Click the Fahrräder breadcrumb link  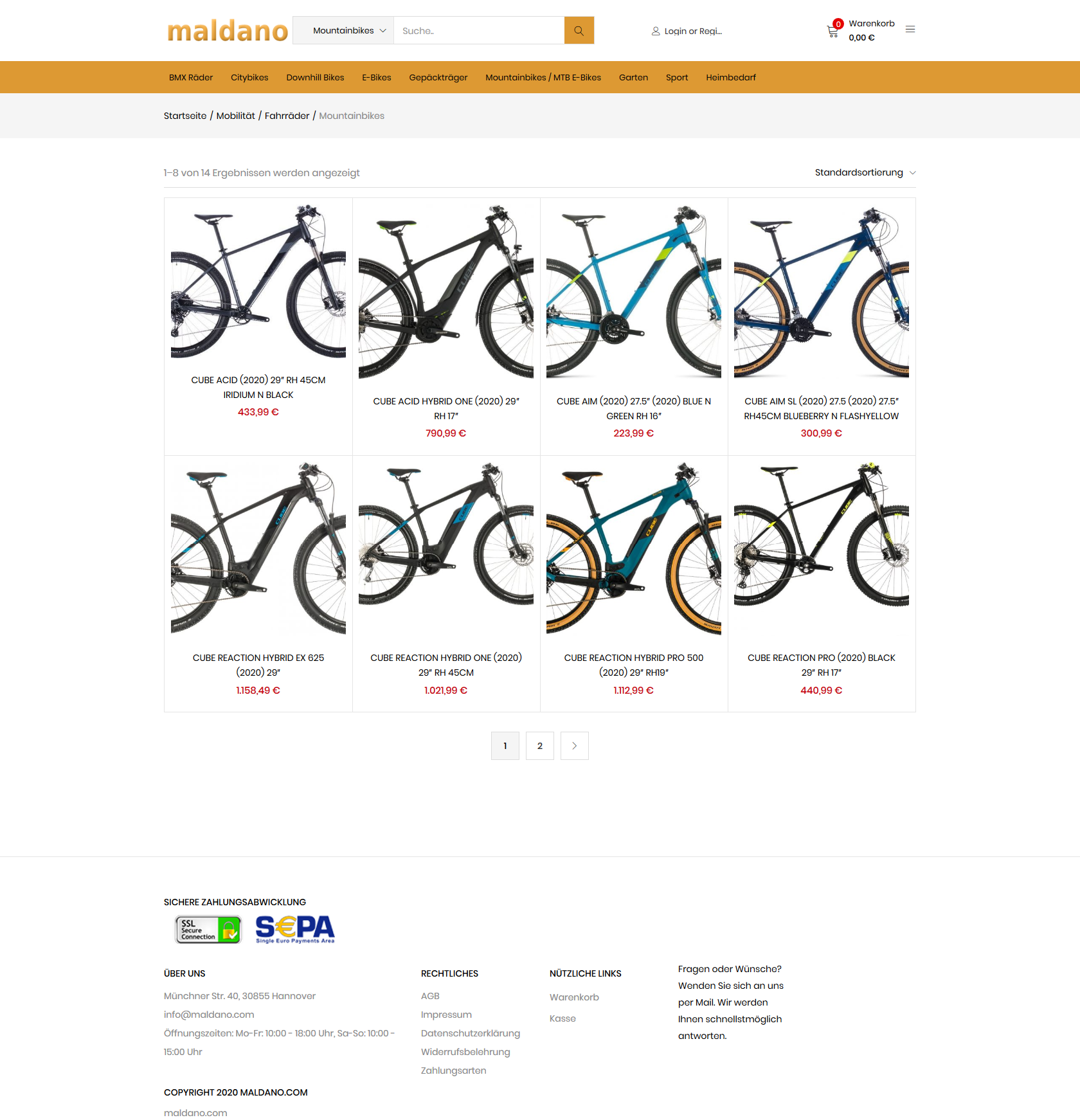(x=287, y=116)
